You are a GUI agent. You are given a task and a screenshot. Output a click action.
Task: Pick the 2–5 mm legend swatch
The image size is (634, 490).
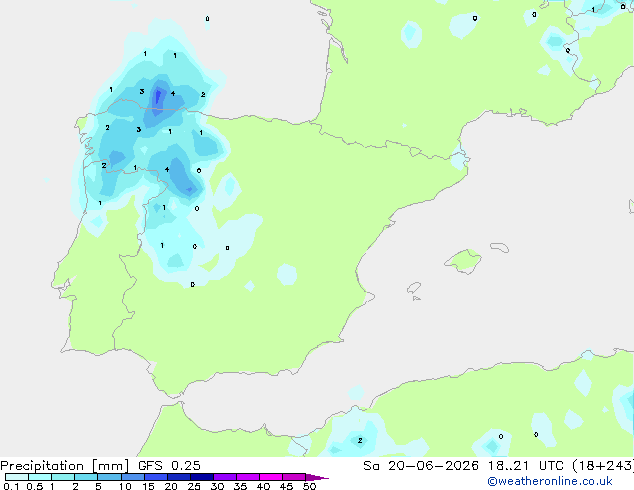[86, 477]
